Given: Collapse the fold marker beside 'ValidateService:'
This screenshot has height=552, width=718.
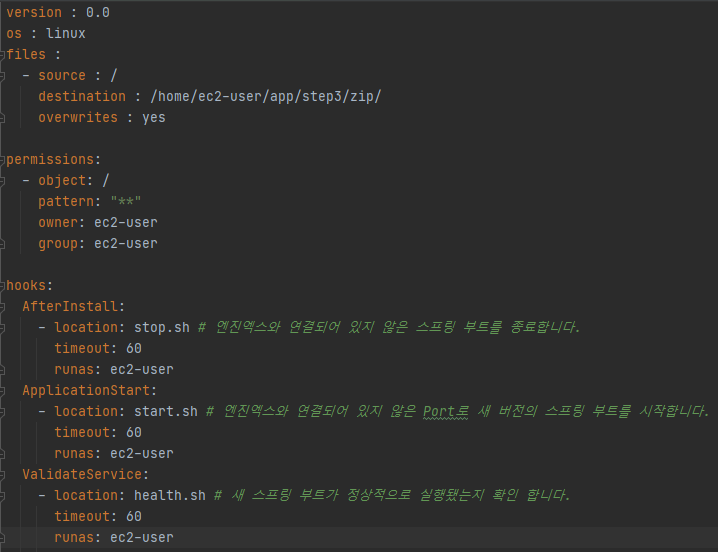Looking at the screenshot, I should [2, 475].
